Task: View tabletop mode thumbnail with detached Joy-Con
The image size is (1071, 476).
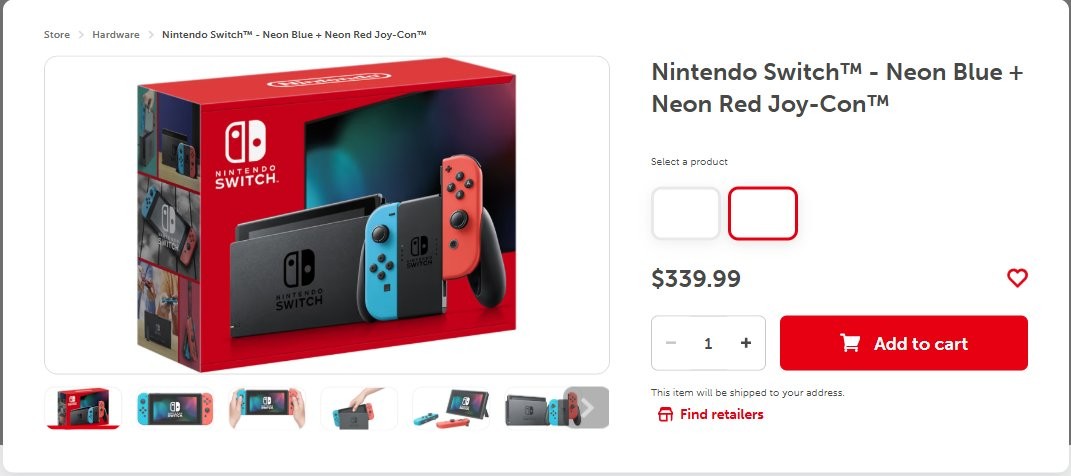Action: [x=451, y=408]
